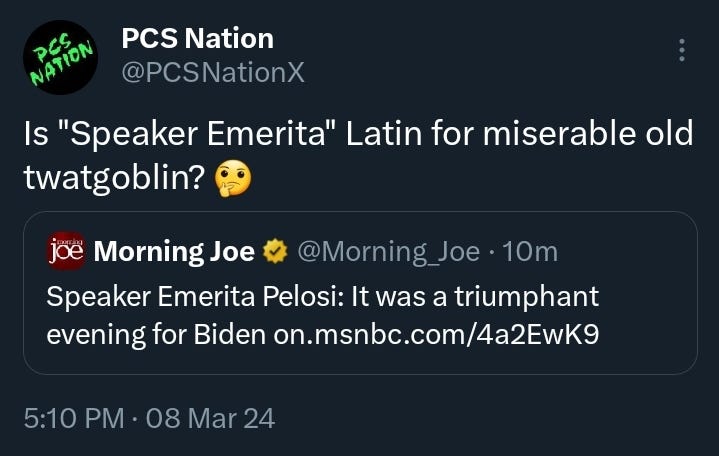719x456 pixels.
Task: Click the thinking face emoji
Action: click(x=233, y=178)
